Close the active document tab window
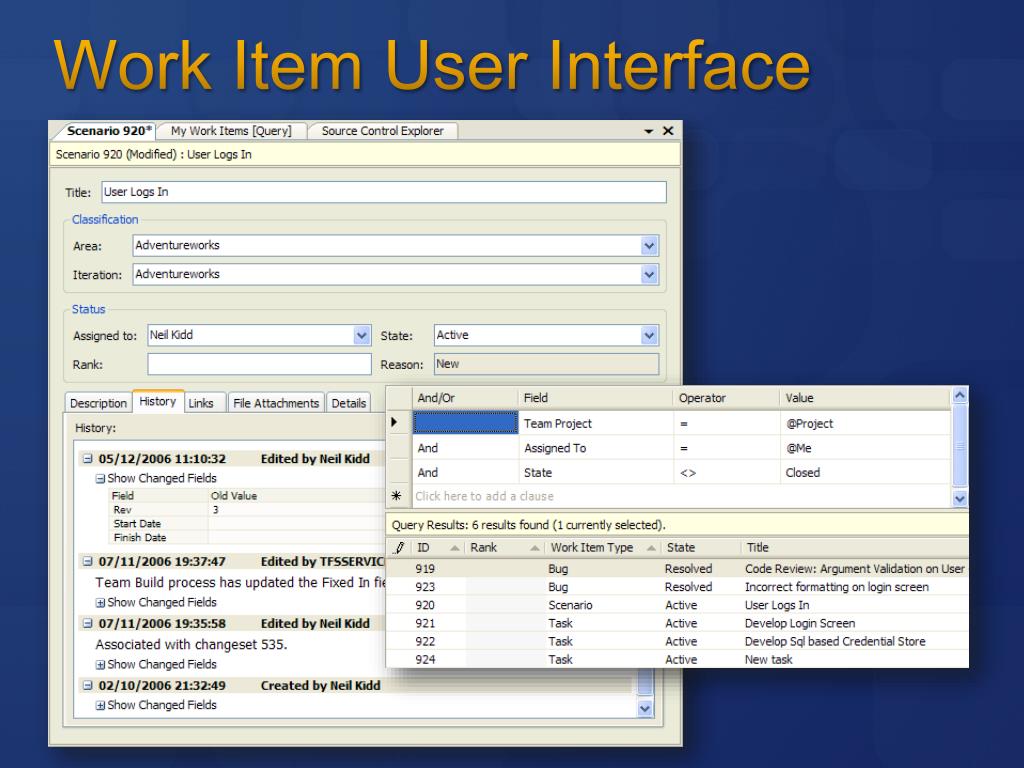Image resolution: width=1024 pixels, height=768 pixels. (668, 131)
